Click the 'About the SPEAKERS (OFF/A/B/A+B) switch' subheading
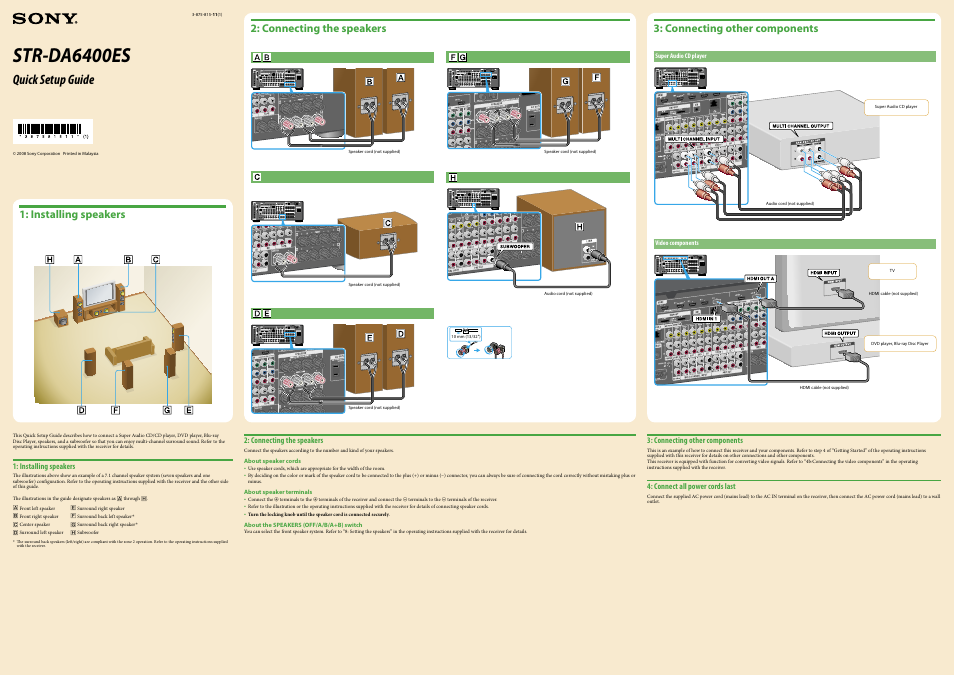The height and width of the screenshot is (675, 954). coord(303,525)
